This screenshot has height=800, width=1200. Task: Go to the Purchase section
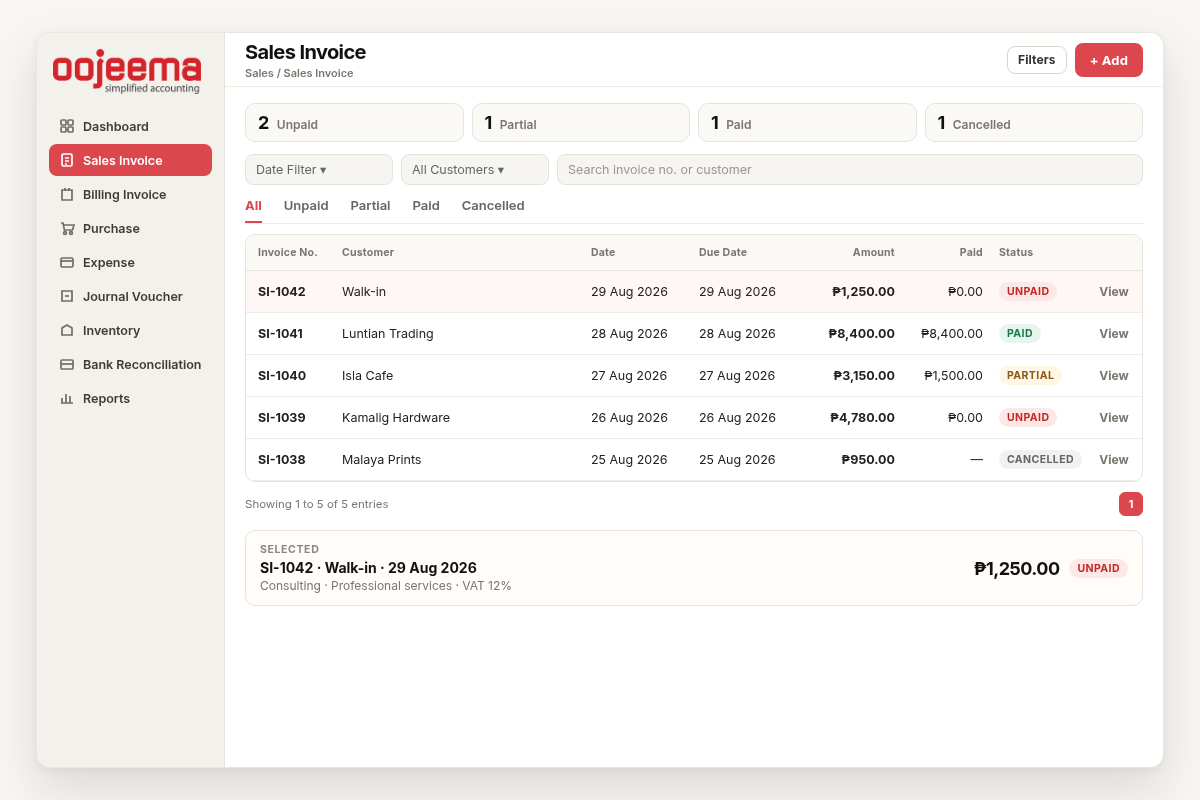pyautogui.click(x=130, y=228)
